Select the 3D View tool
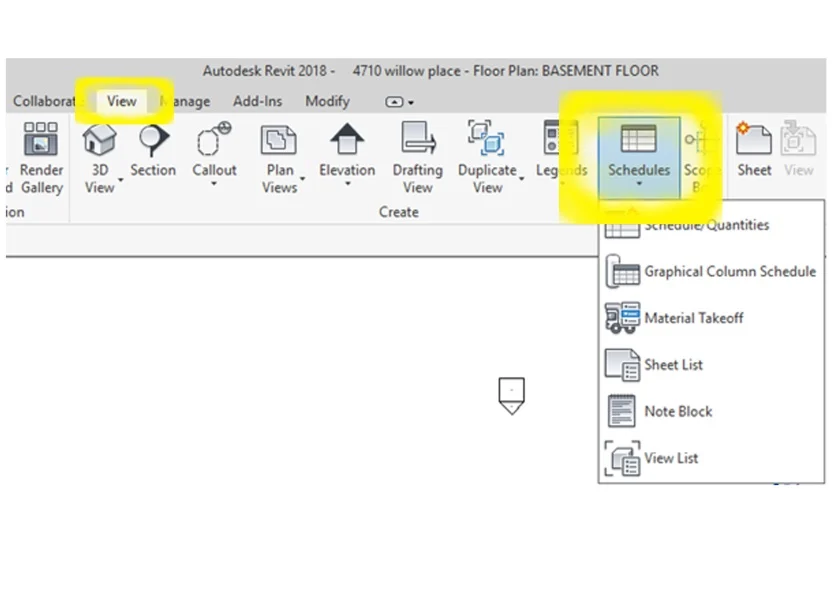Screen dimensions: 839x607 (99, 150)
